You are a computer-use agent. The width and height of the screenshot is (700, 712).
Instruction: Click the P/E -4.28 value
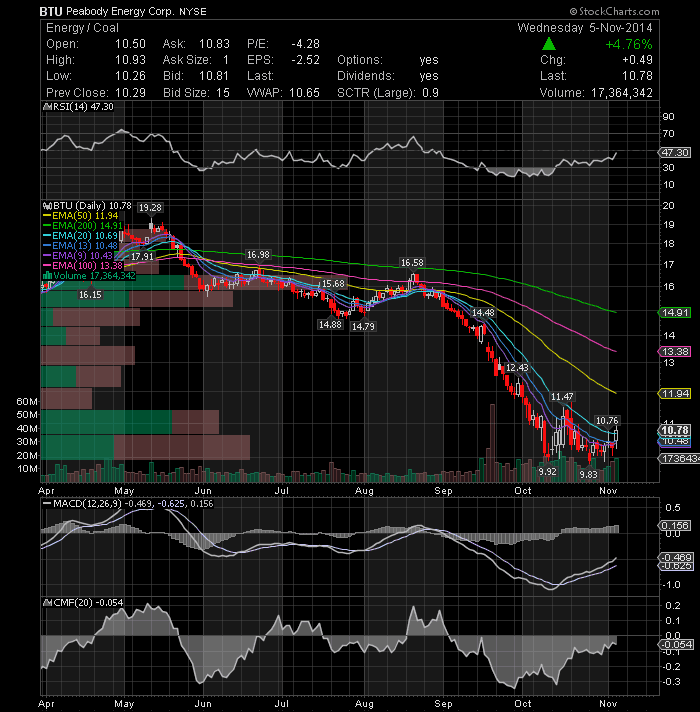(306, 44)
